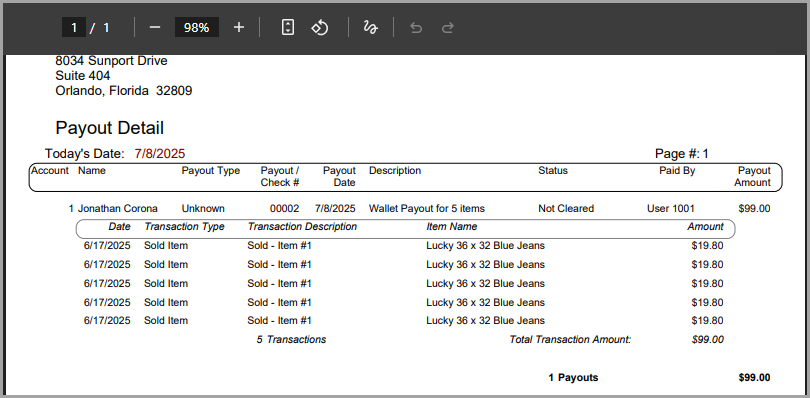The width and height of the screenshot is (810, 398).
Task: Click the redo arrow icon
Action: tap(448, 28)
